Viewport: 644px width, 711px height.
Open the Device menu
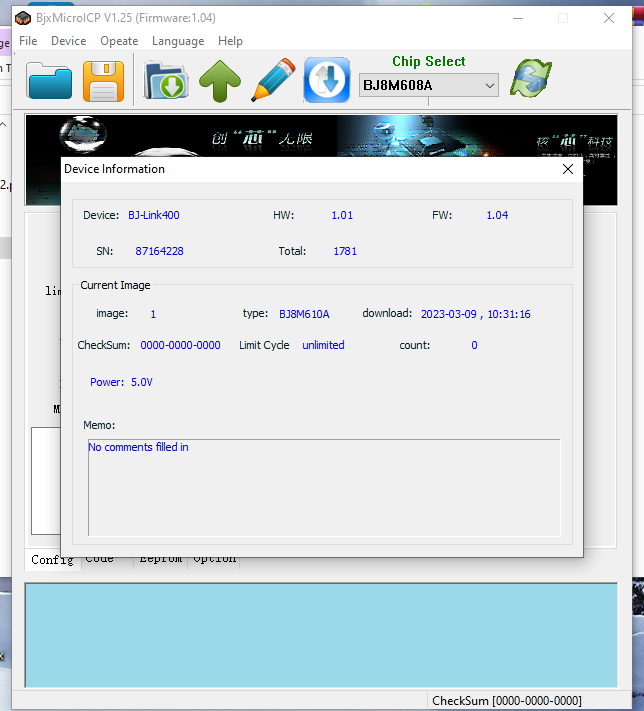click(x=69, y=41)
